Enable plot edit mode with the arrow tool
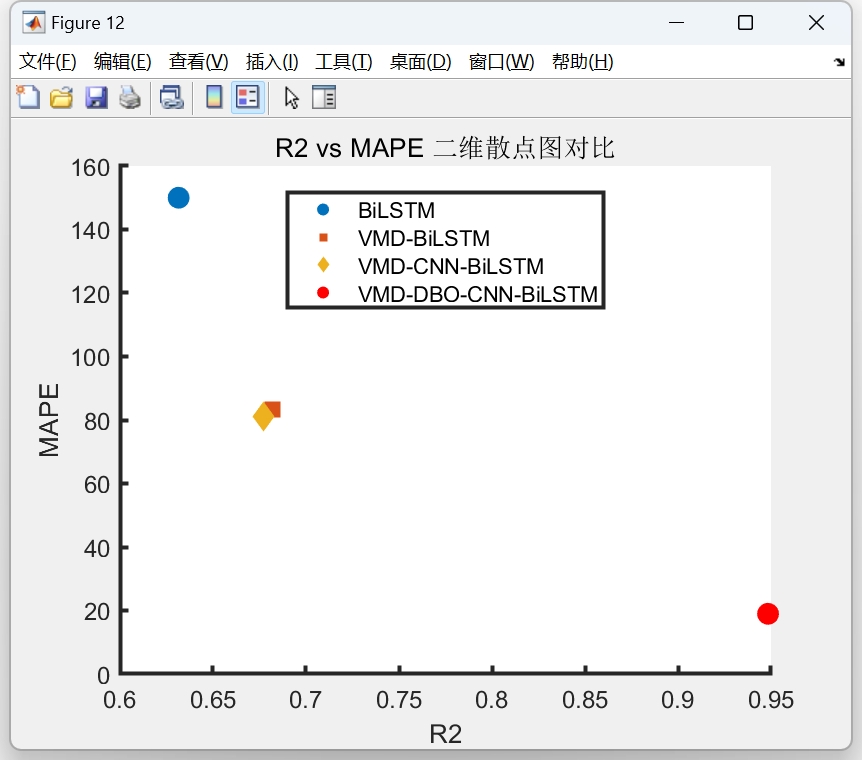The image size is (862, 760). coord(287,97)
